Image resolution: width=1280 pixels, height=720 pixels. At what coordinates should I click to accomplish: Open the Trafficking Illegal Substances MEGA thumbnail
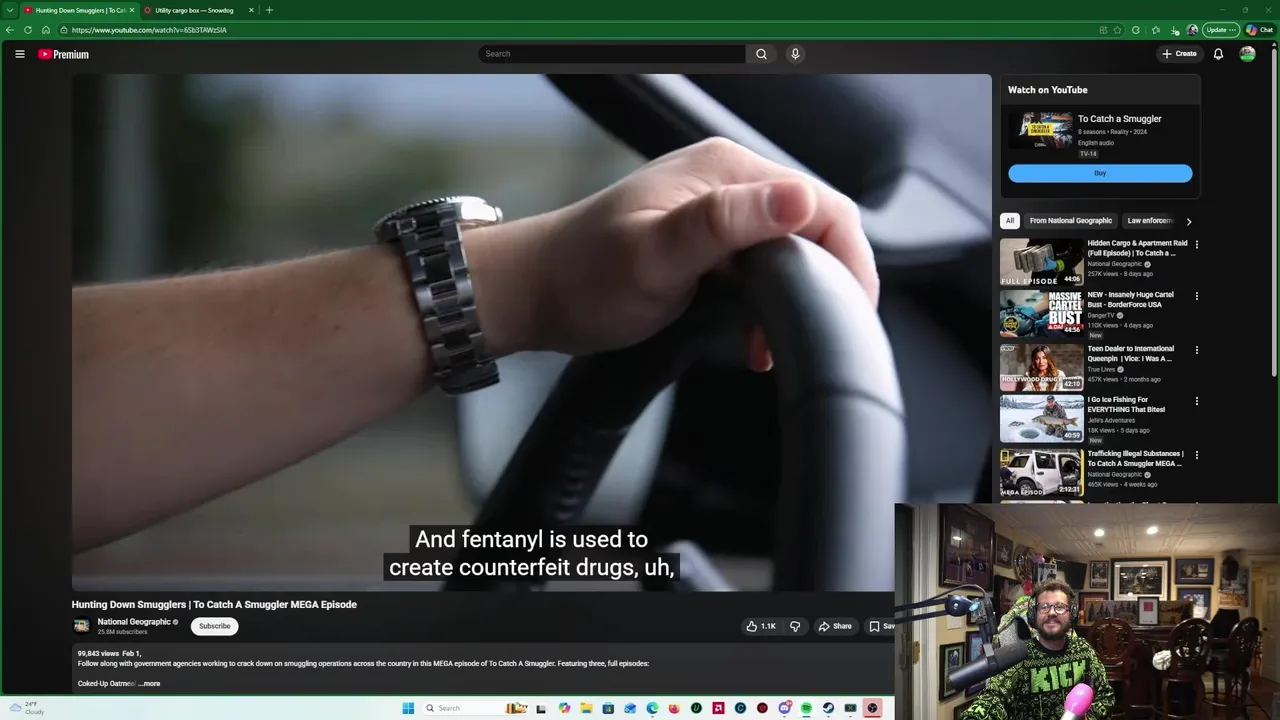(1041, 472)
